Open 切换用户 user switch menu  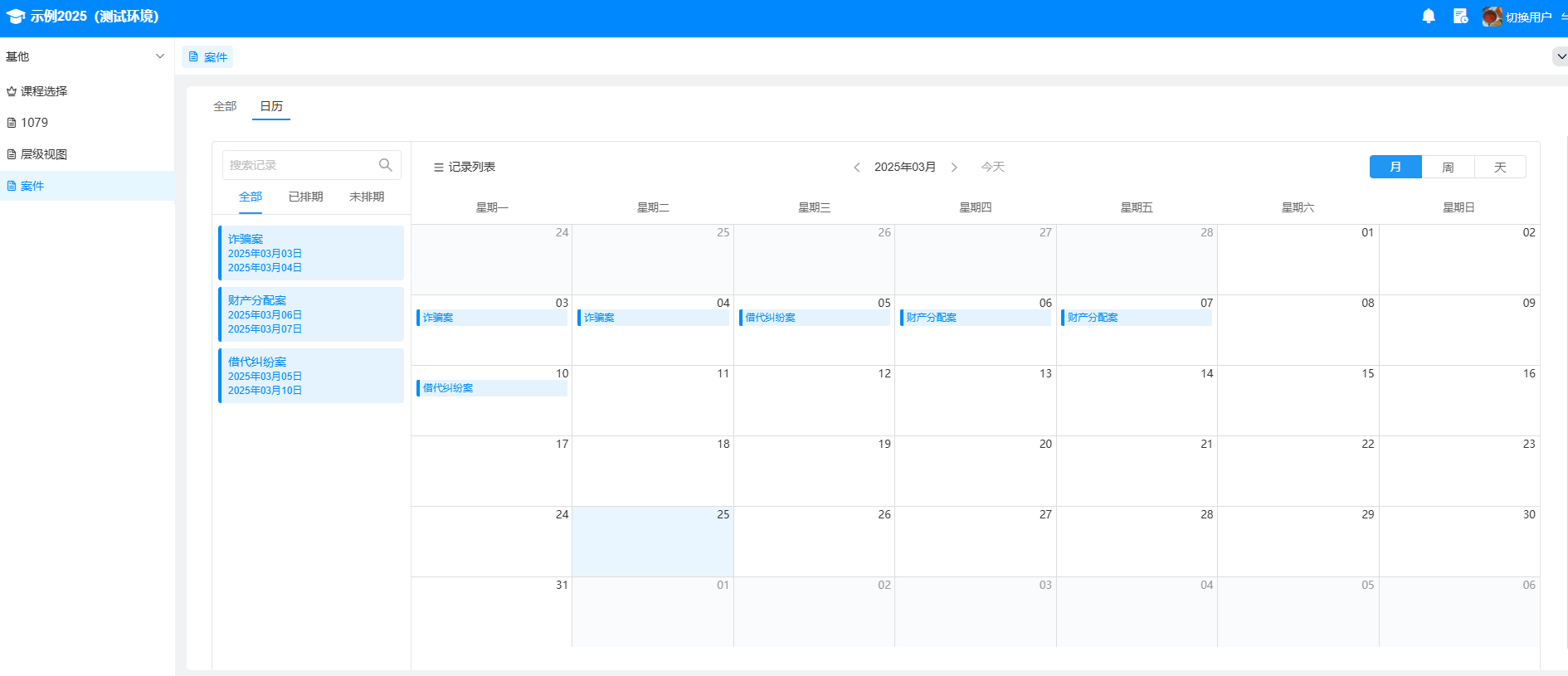point(1528,17)
